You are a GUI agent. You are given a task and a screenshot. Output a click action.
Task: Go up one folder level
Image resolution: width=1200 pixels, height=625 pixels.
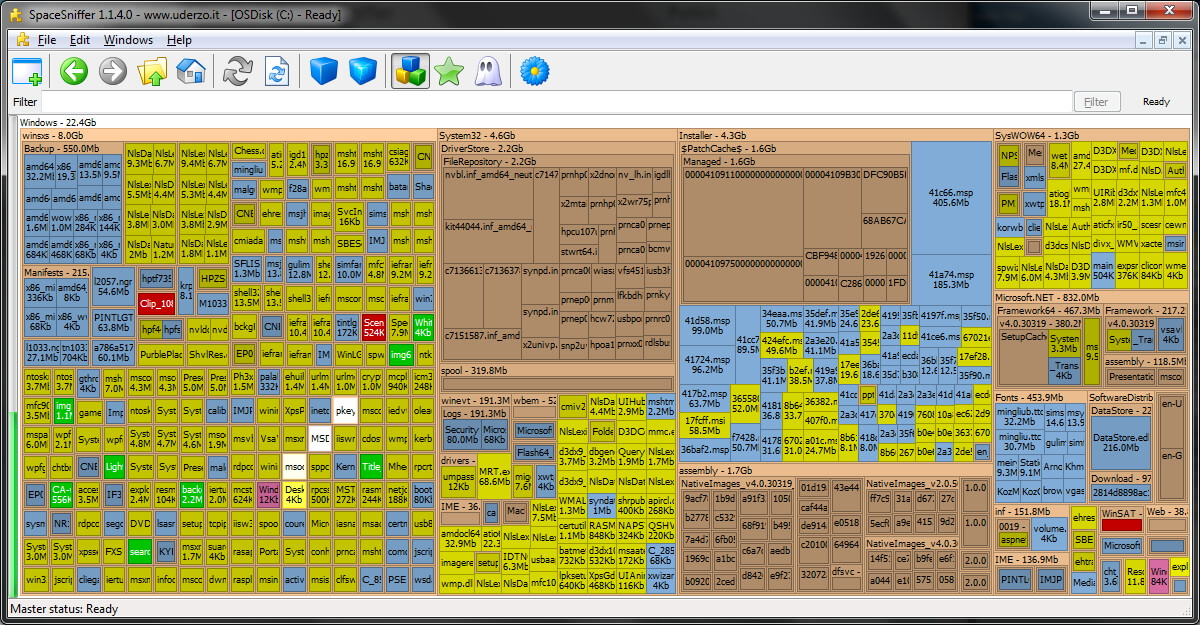(x=152, y=71)
